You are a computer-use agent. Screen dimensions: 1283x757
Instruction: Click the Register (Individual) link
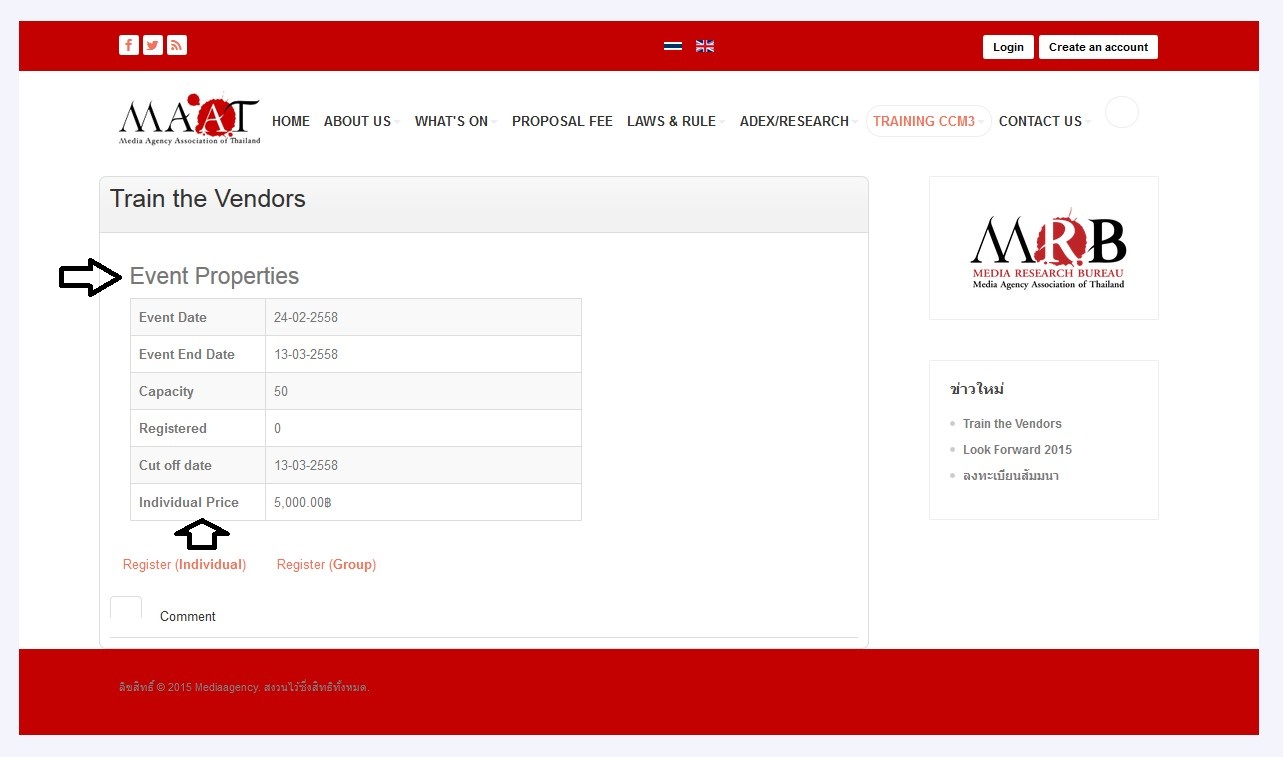point(184,564)
